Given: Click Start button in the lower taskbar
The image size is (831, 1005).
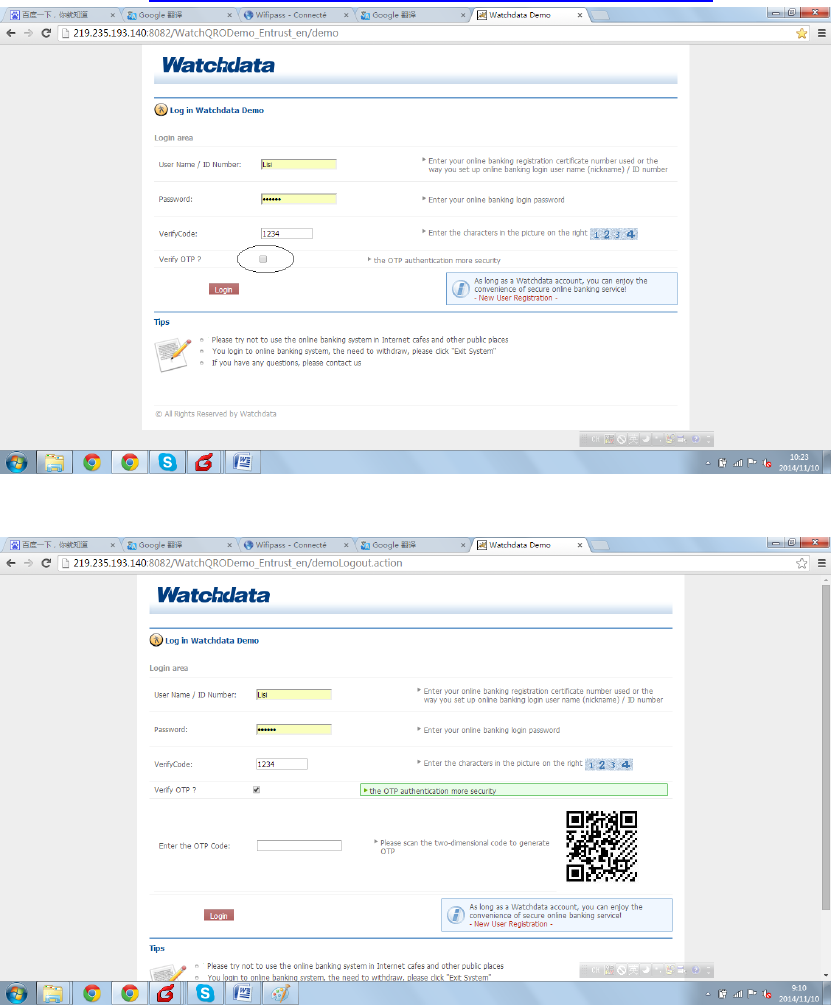Looking at the screenshot, I should click(x=17, y=993).
